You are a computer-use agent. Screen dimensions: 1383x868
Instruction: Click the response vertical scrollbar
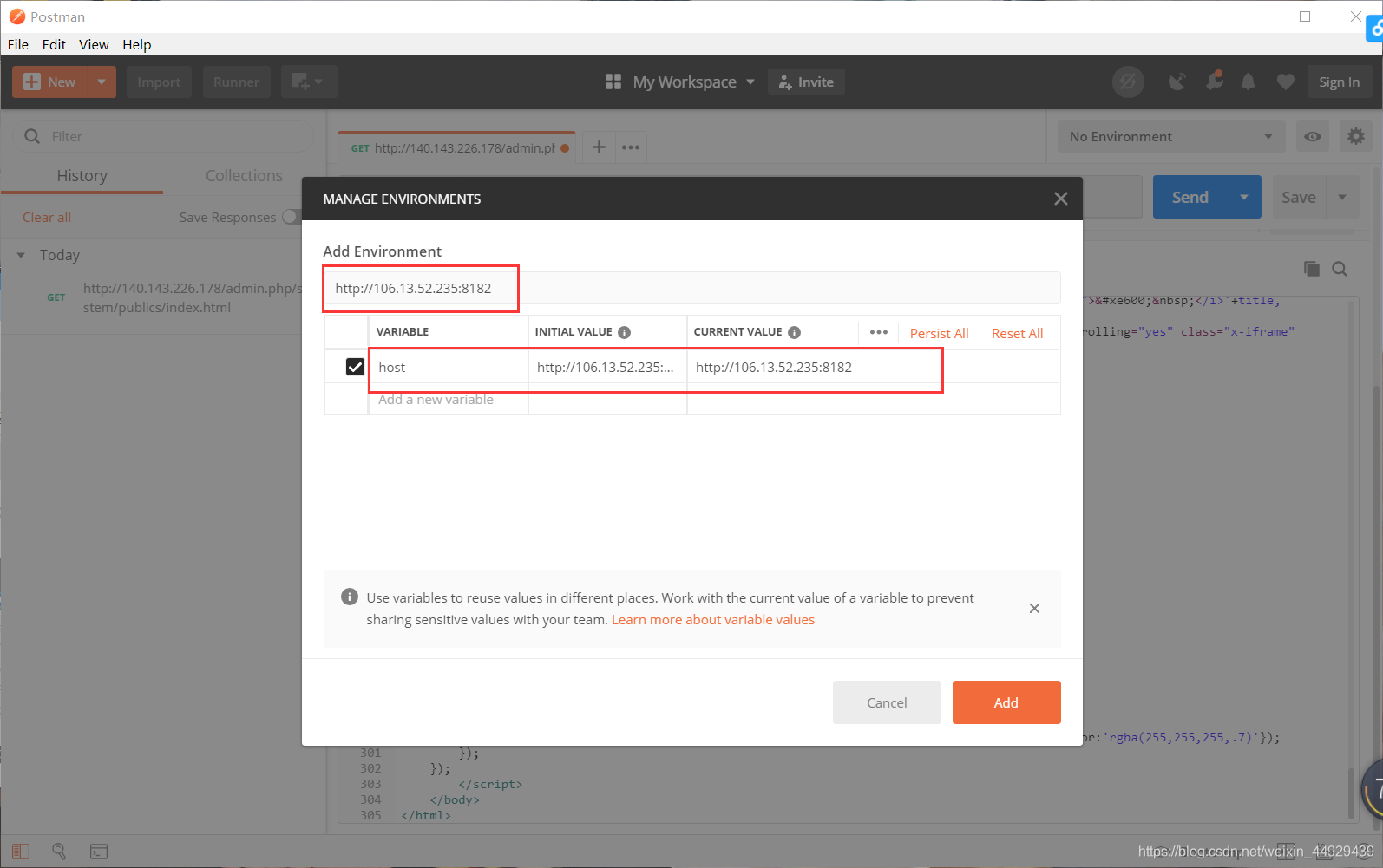1351,793
